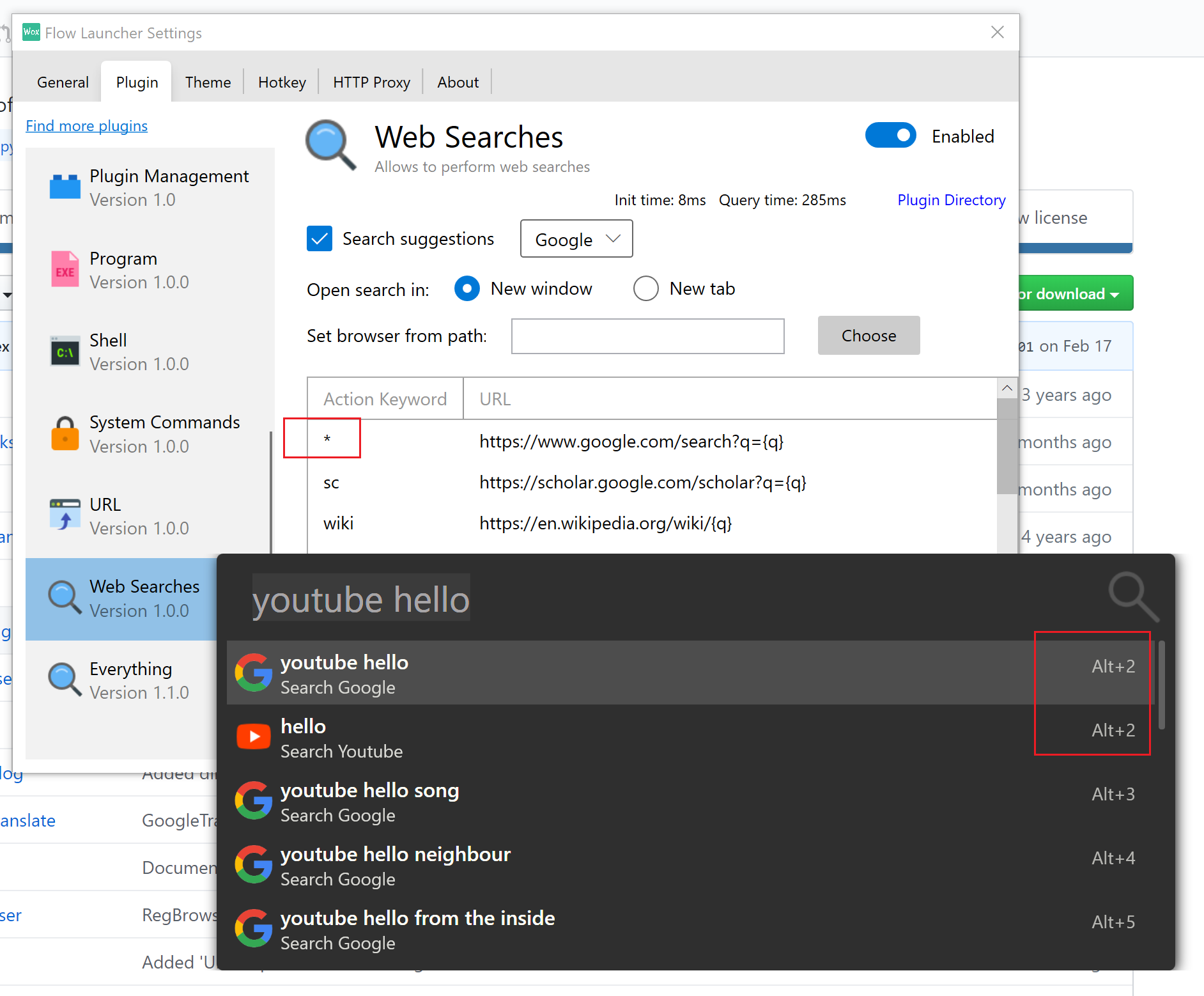This screenshot has height=996, width=1204.
Task: Click the YouTube icon next to 'hello'
Action: coord(254,736)
